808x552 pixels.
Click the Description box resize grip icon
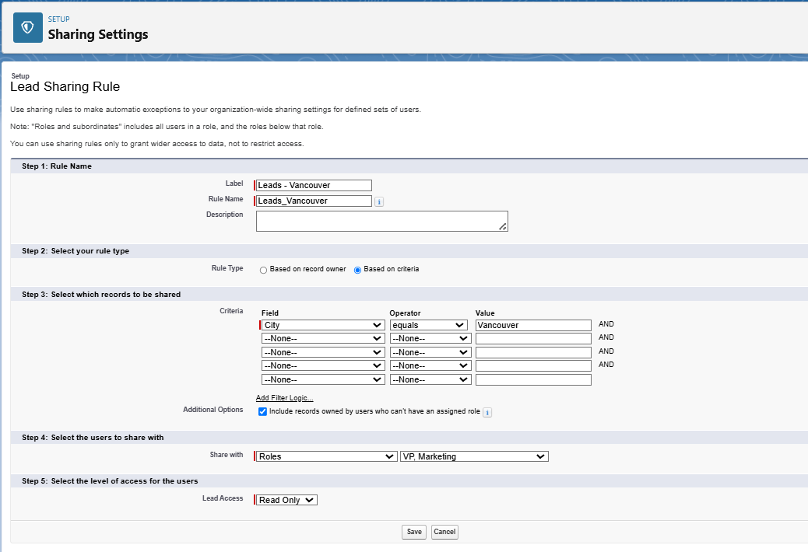(502, 226)
